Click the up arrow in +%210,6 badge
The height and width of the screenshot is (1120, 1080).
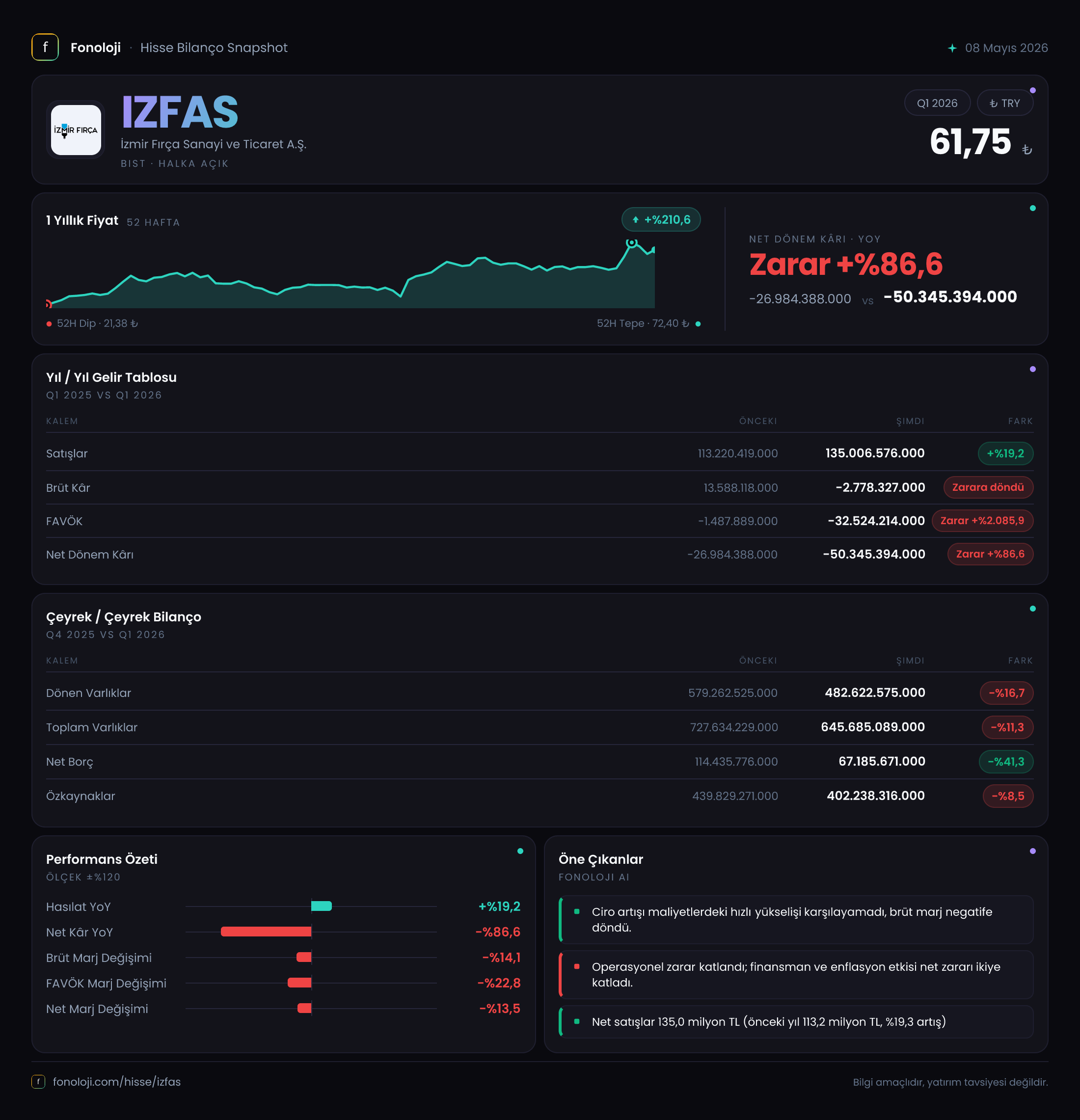coord(635,219)
